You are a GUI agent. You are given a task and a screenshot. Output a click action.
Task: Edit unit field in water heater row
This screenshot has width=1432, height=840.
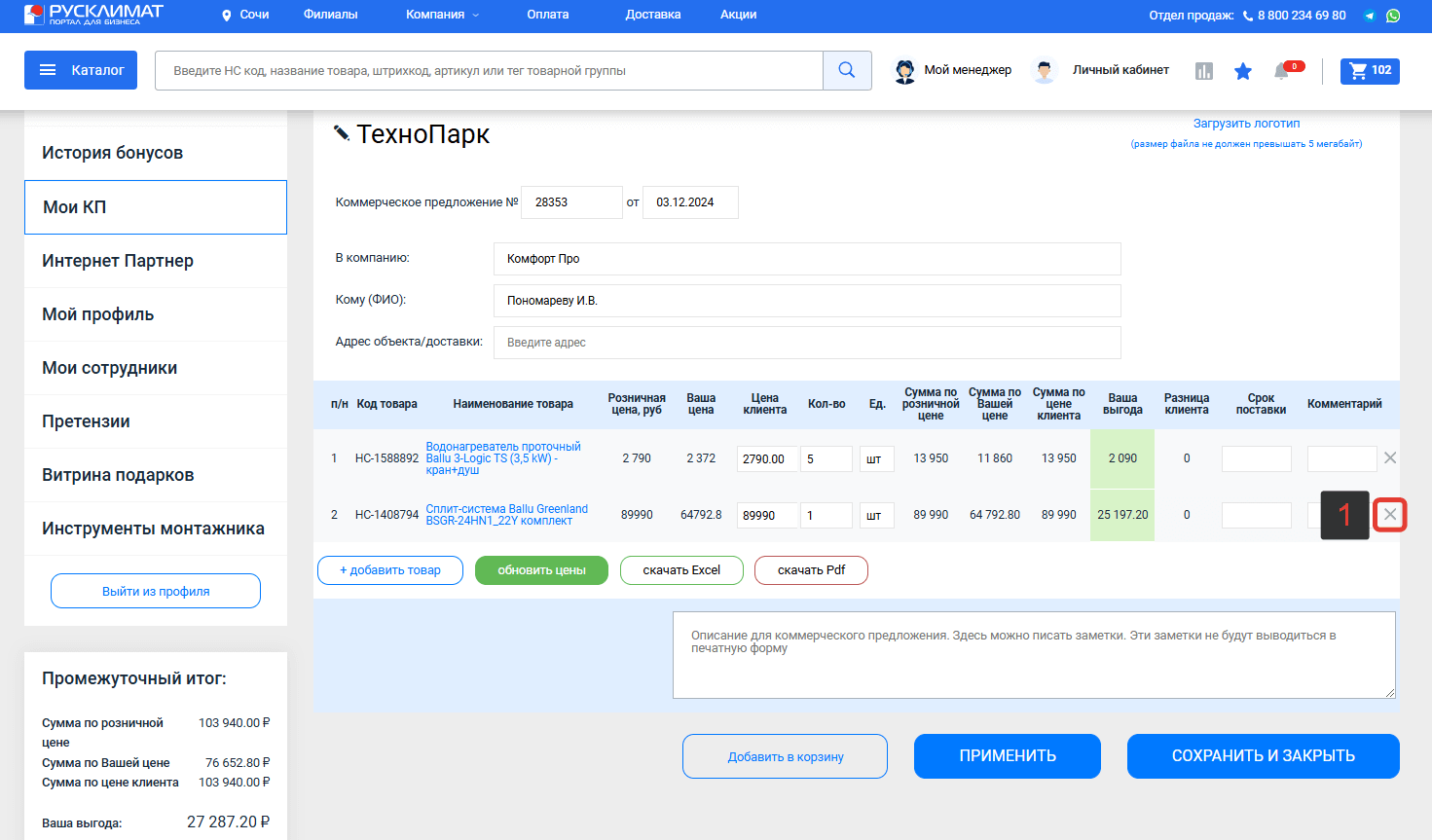pyautogui.click(x=877, y=458)
